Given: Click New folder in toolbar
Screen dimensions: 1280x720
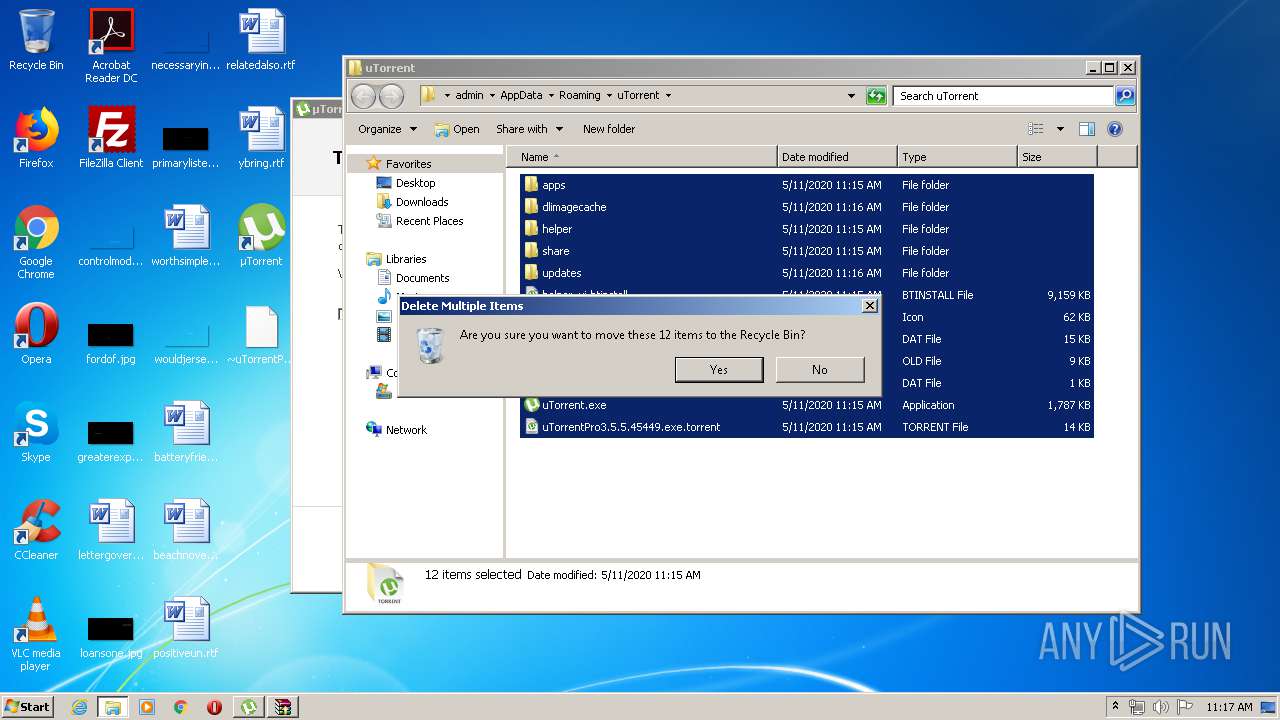Looking at the screenshot, I should tap(609, 129).
